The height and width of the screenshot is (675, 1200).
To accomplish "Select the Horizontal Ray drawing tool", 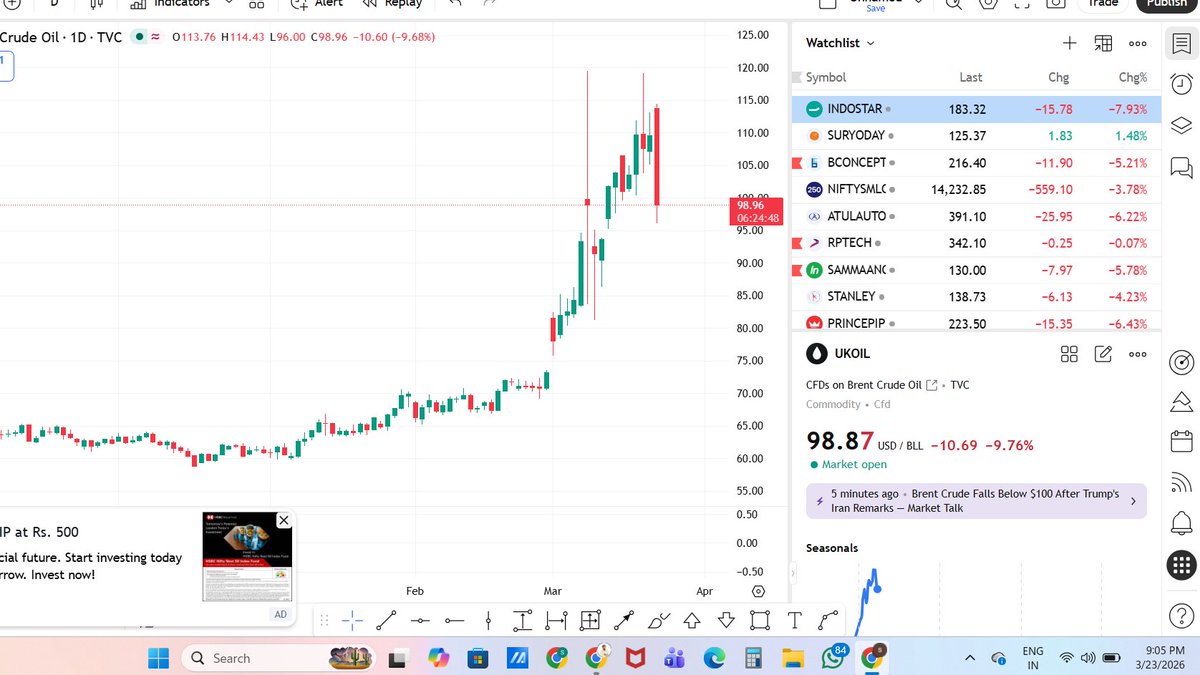I will pyautogui.click(x=454, y=620).
